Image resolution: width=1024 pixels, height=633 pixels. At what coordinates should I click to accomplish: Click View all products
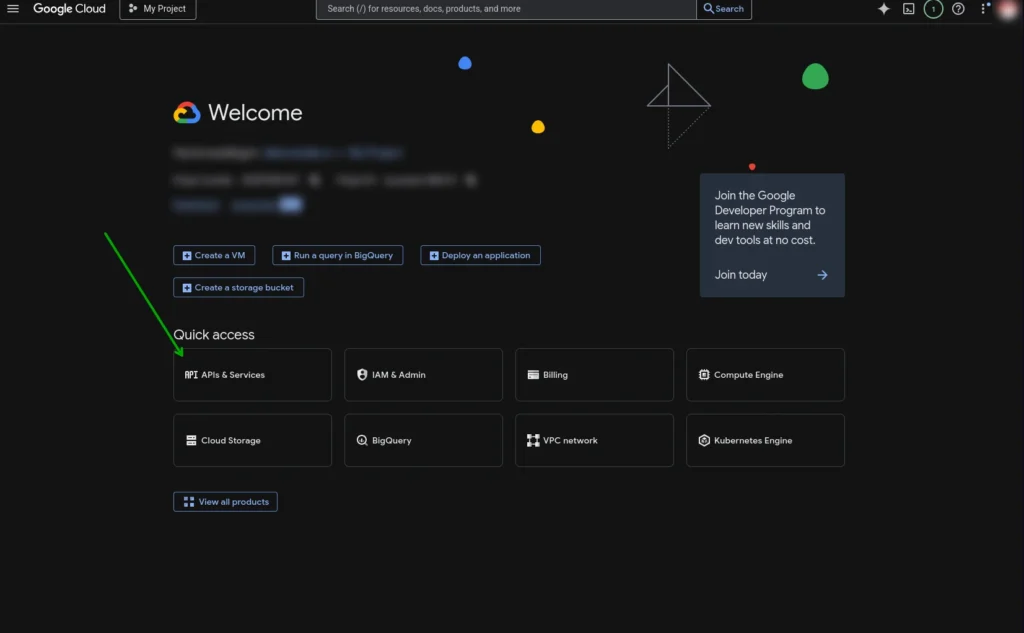coord(225,501)
